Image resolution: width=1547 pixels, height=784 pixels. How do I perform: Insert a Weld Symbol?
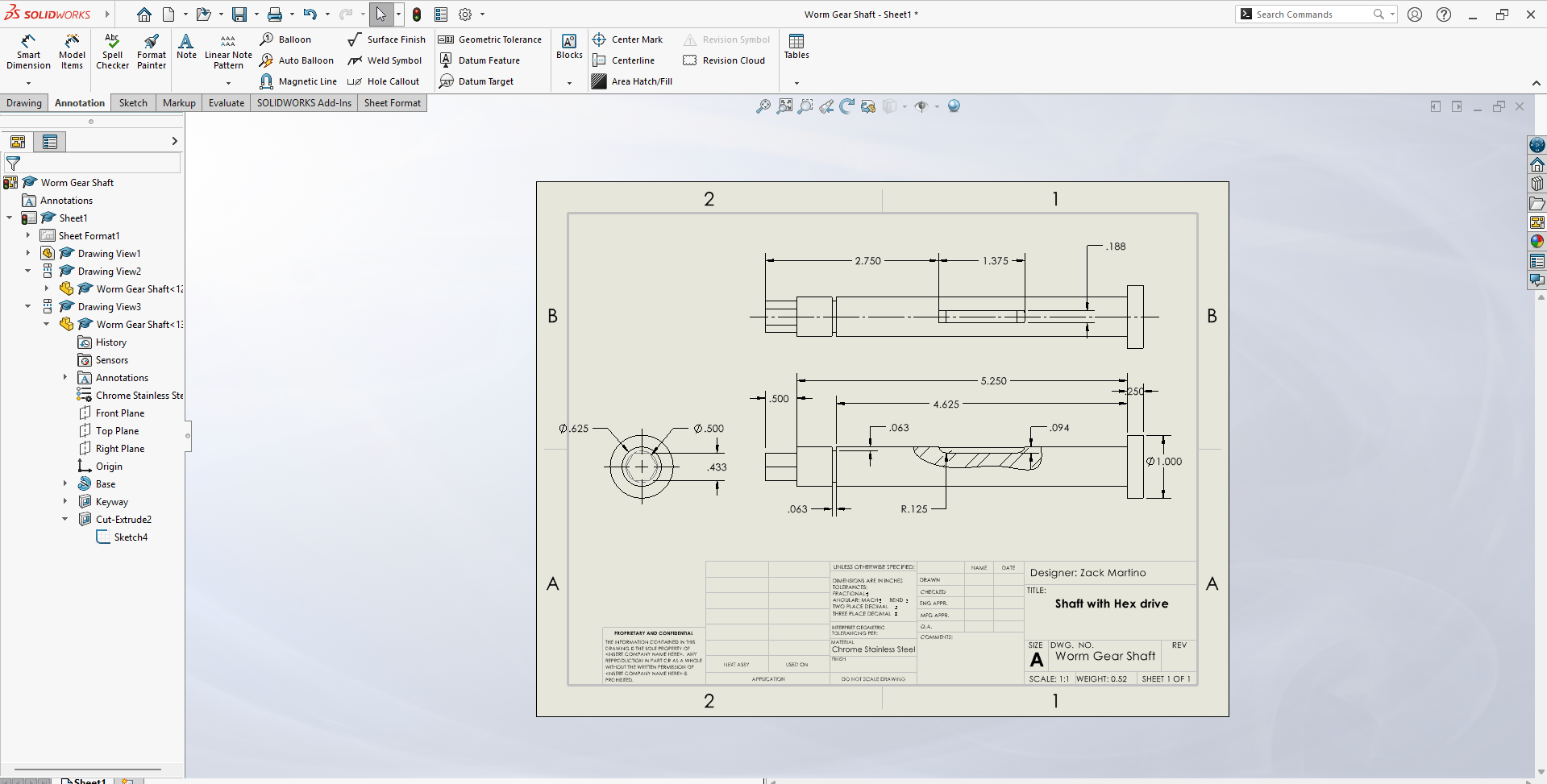385,60
